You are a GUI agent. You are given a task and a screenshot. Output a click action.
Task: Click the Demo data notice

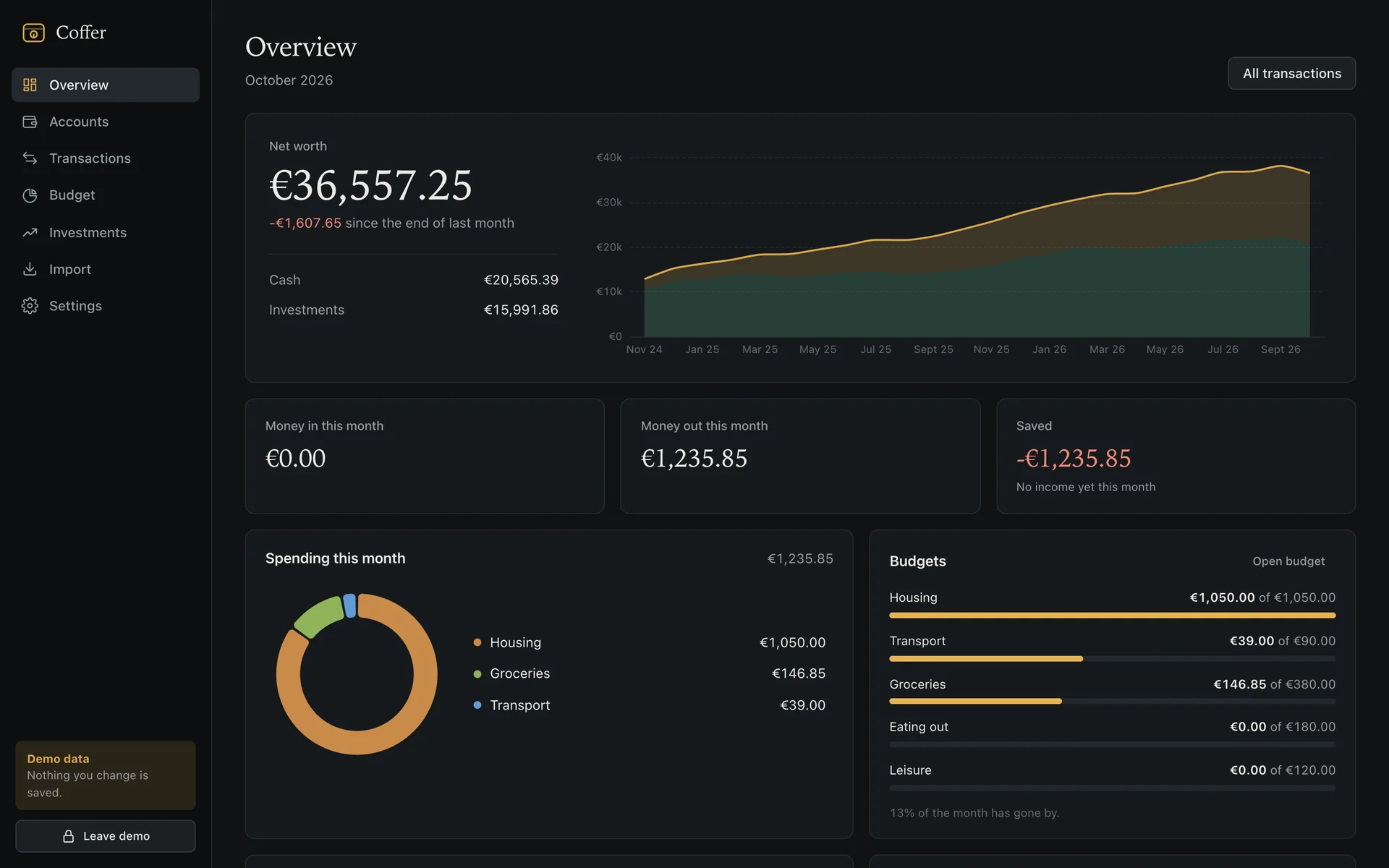(x=106, y=775)
